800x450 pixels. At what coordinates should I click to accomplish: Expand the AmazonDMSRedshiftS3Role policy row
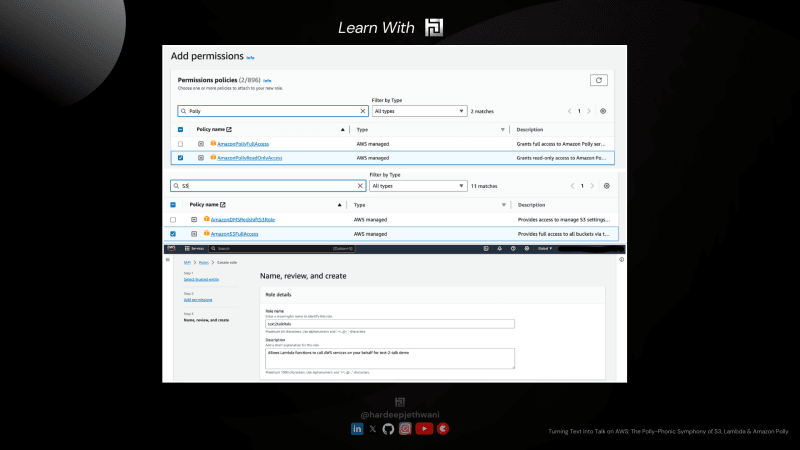pos(194,220)
